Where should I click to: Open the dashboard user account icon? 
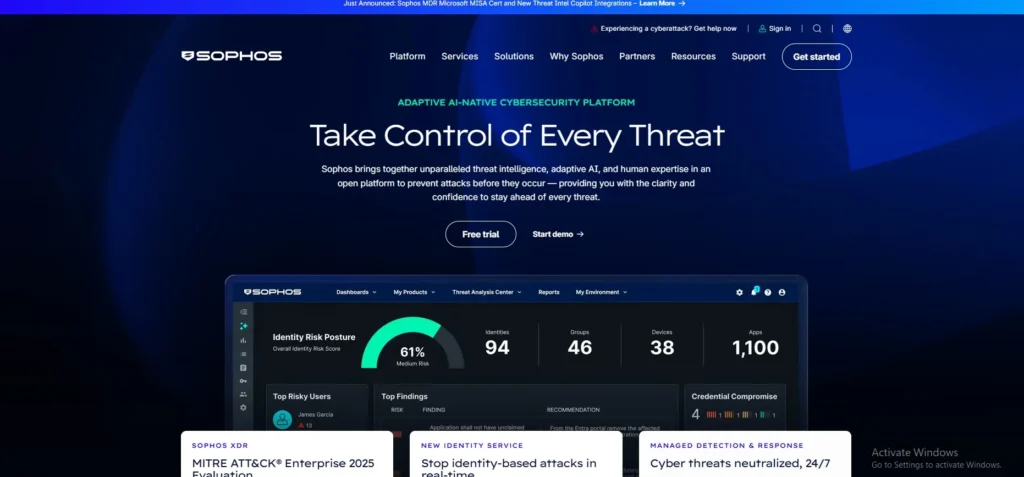click(x=782, y=293)
